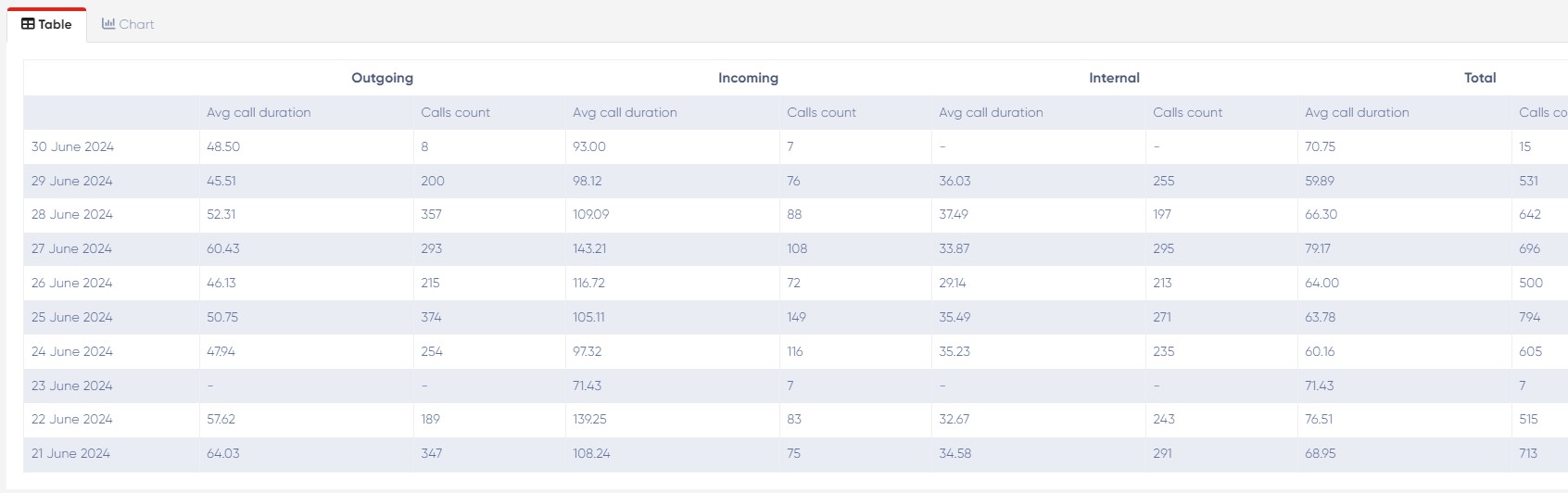Click the table grid icon on Table tab

click(x=28, y=24)
